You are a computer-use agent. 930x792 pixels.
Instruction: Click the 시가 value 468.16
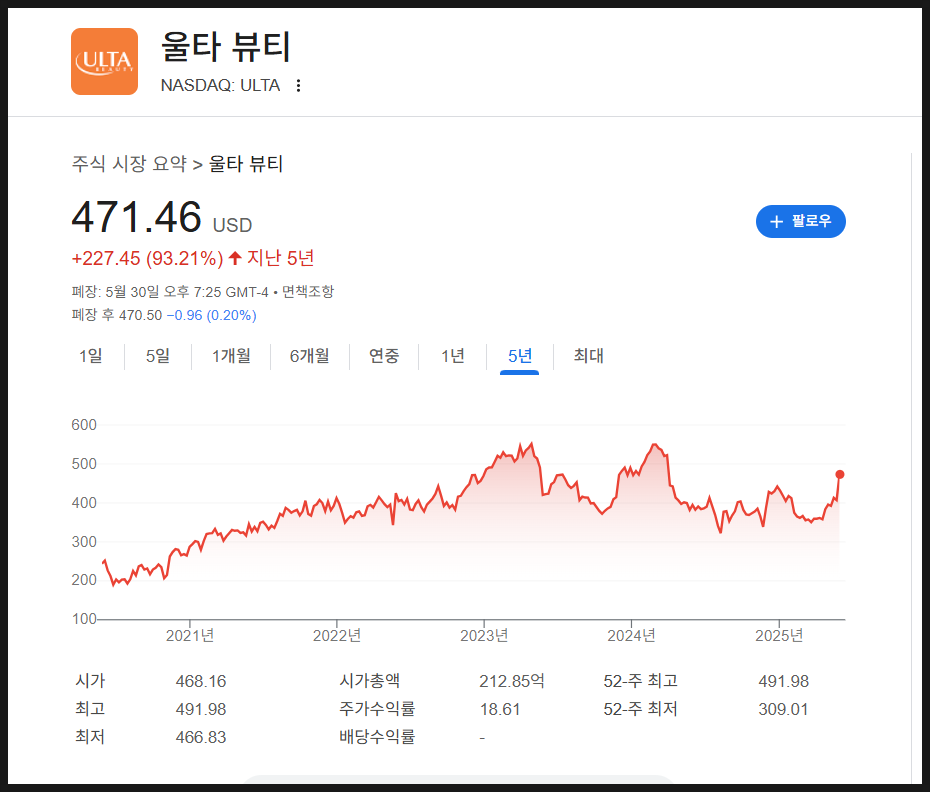[x=201, y=681]
